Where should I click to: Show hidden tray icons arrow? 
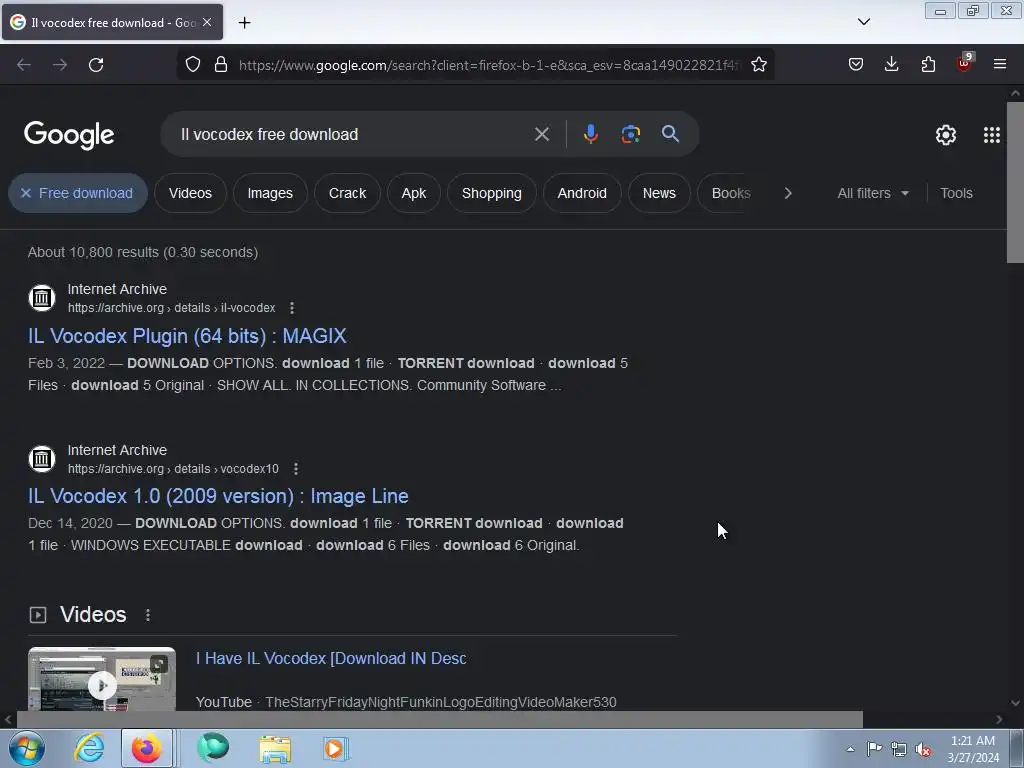tap(850, 749)
